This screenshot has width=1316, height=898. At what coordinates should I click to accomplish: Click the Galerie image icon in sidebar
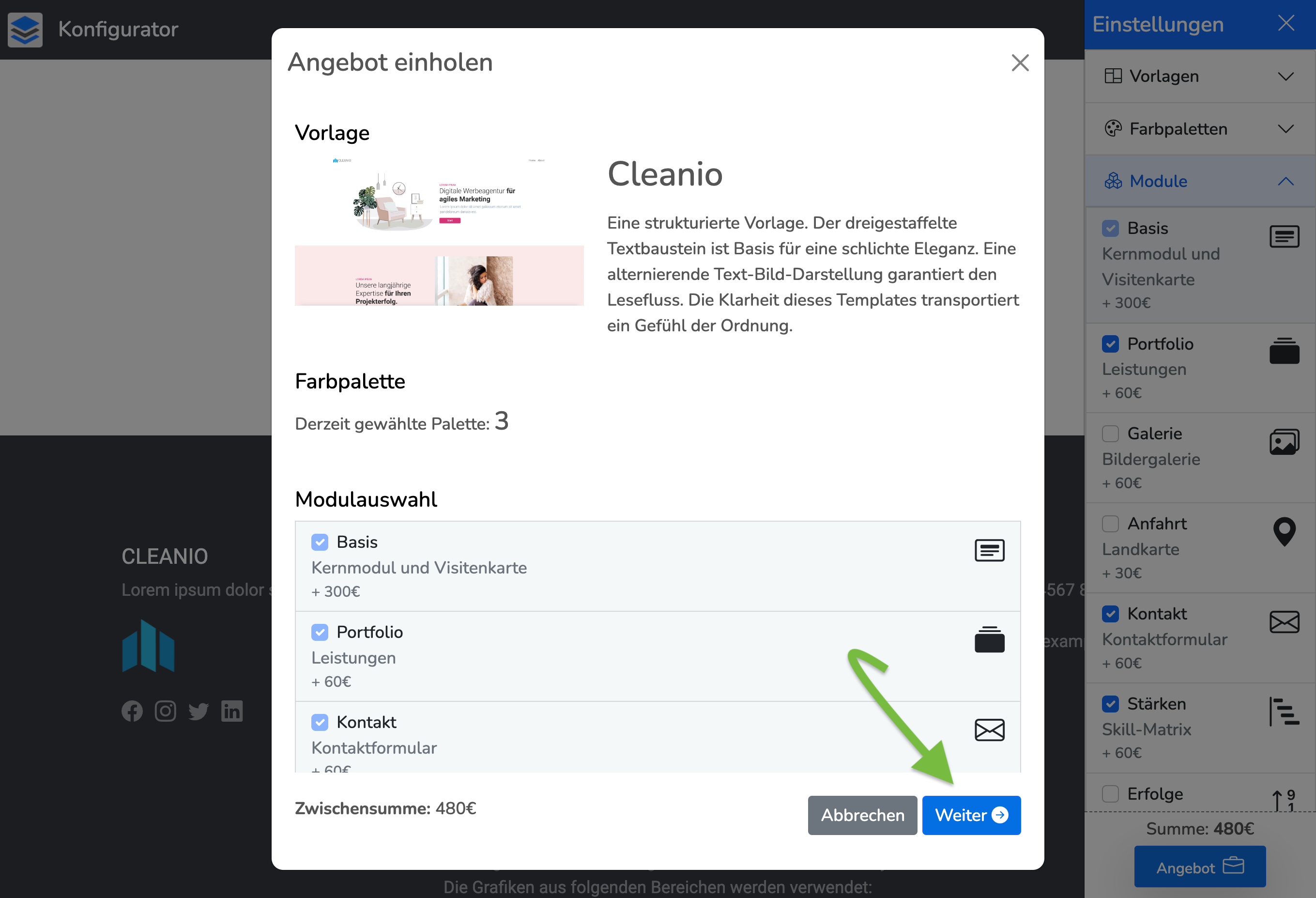[x=1284, y=442]
